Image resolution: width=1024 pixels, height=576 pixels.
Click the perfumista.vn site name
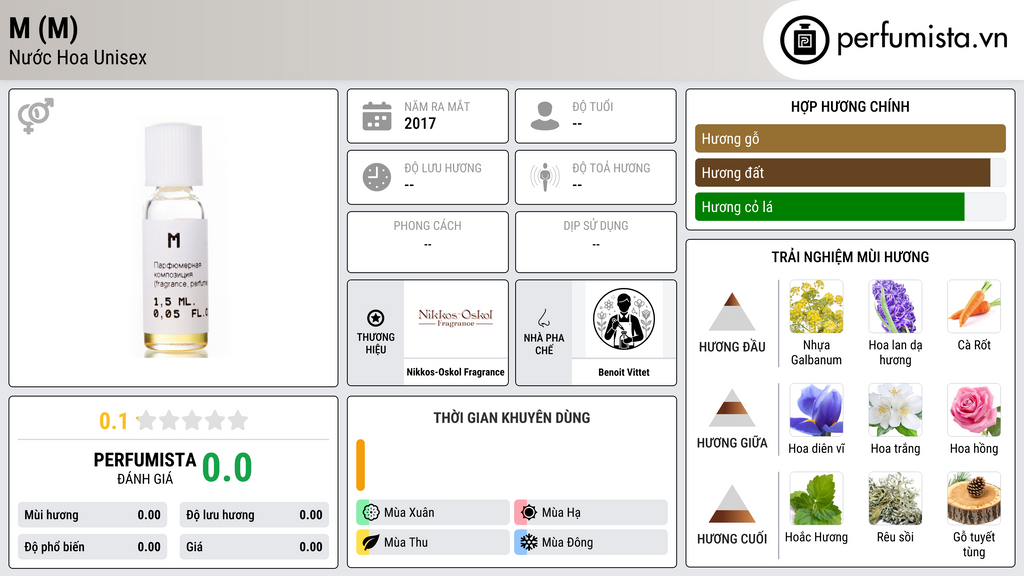[x=922, y=39]
